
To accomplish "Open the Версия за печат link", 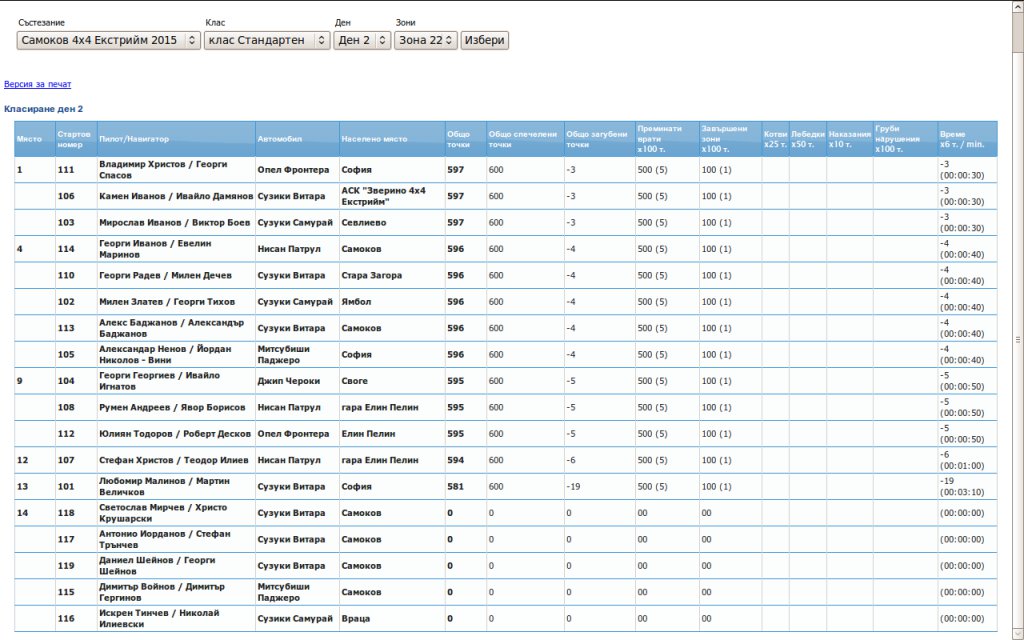I will (x=37, y=85).
